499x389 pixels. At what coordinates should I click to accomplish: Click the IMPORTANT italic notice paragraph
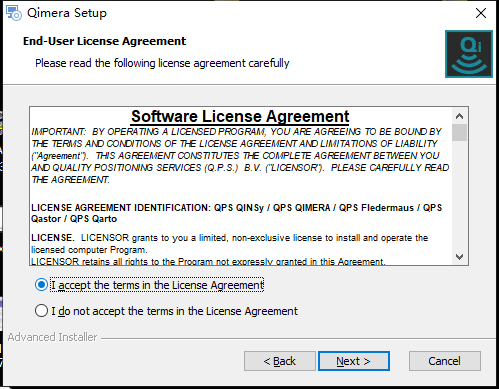(x=240, y=155)
